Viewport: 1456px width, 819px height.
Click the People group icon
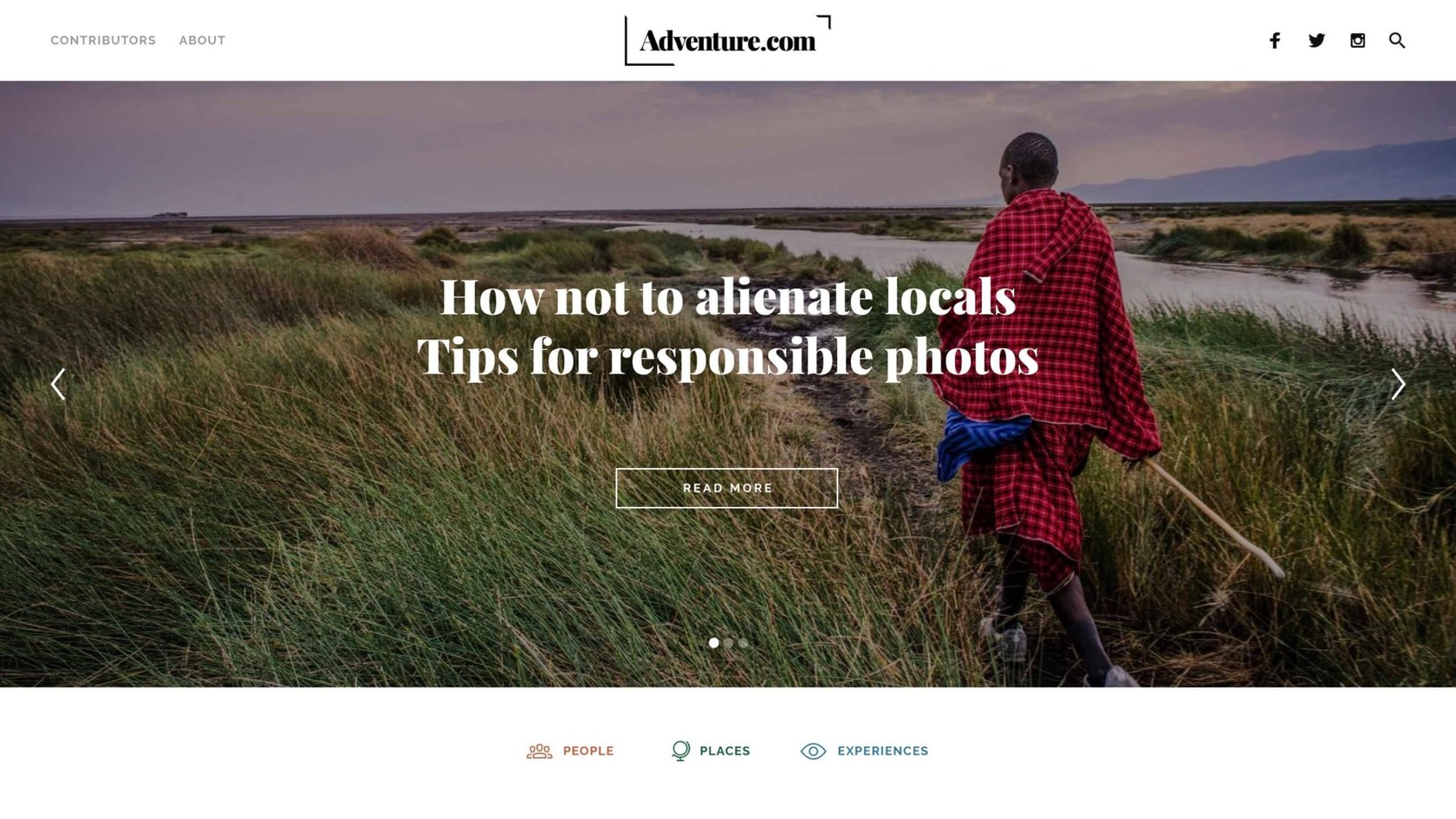539,751
